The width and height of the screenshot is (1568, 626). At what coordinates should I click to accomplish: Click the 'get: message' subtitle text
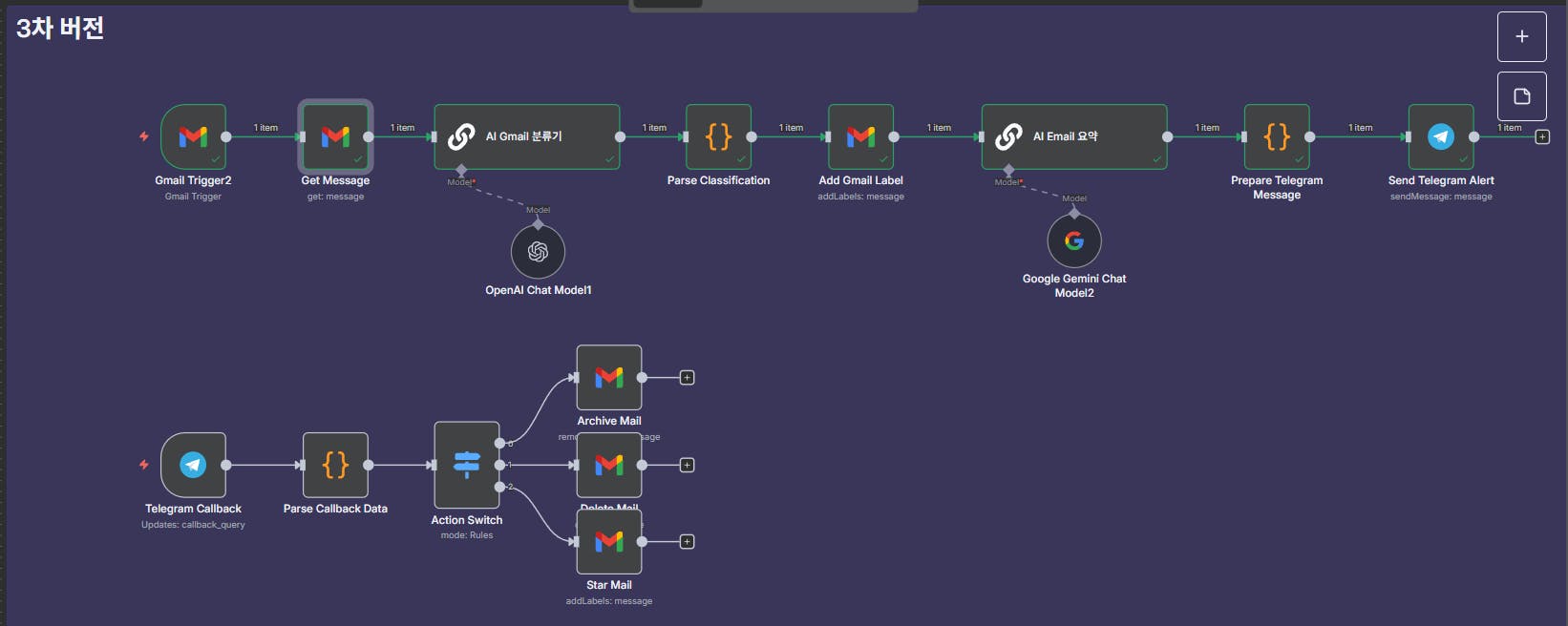[335, 197]
